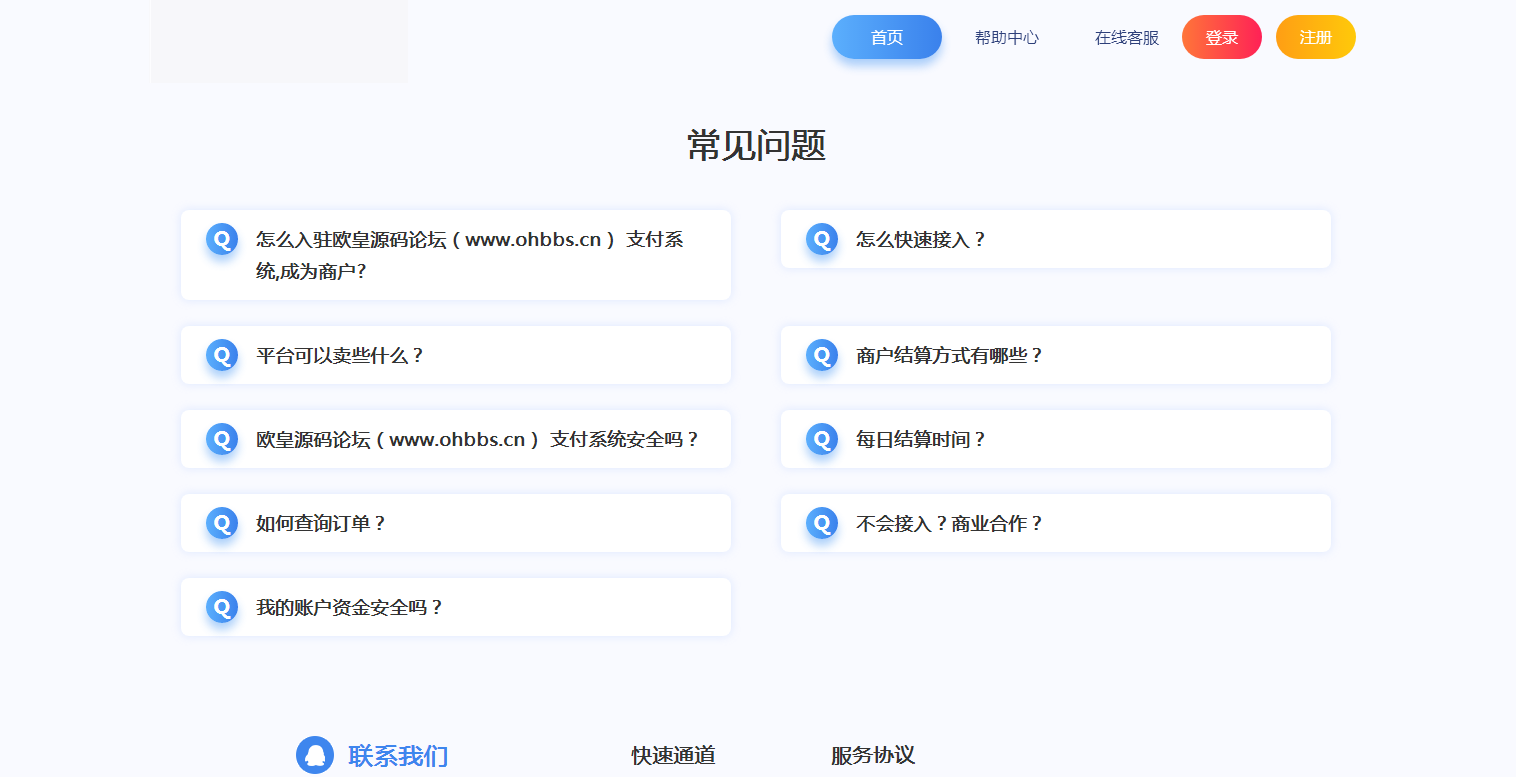Click the 注册 button
1516x777 pixels.
[1315, 36]
